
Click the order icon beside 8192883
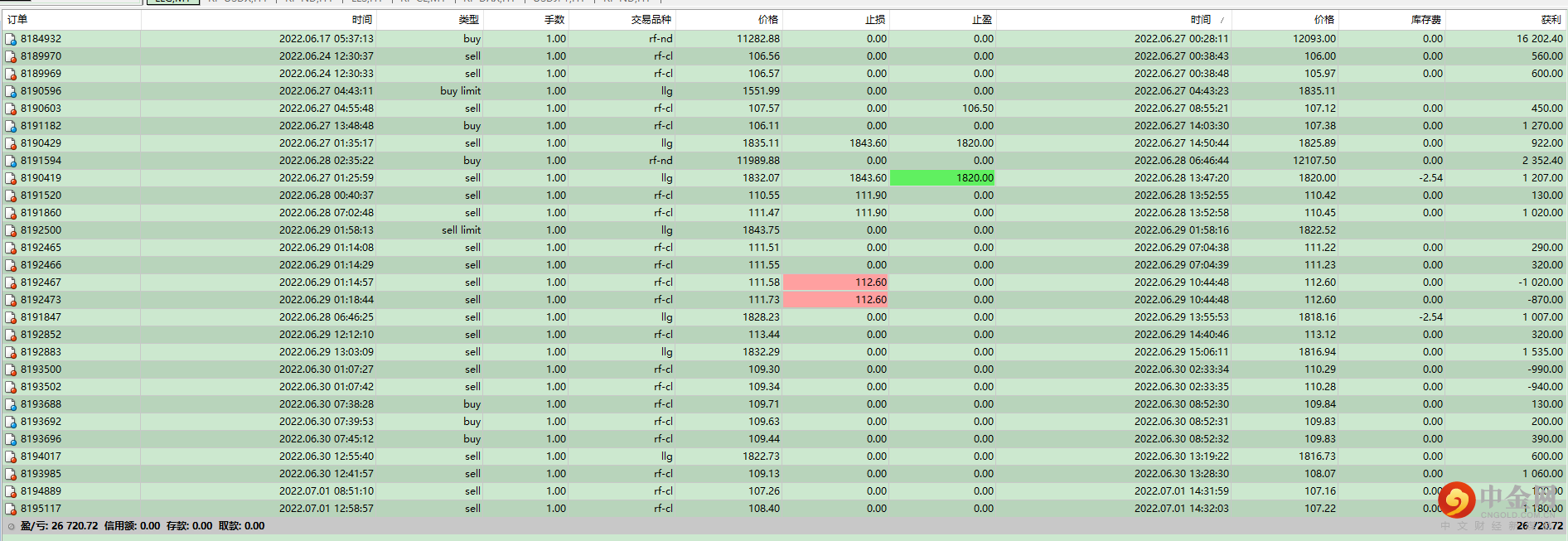click(11, 352)
